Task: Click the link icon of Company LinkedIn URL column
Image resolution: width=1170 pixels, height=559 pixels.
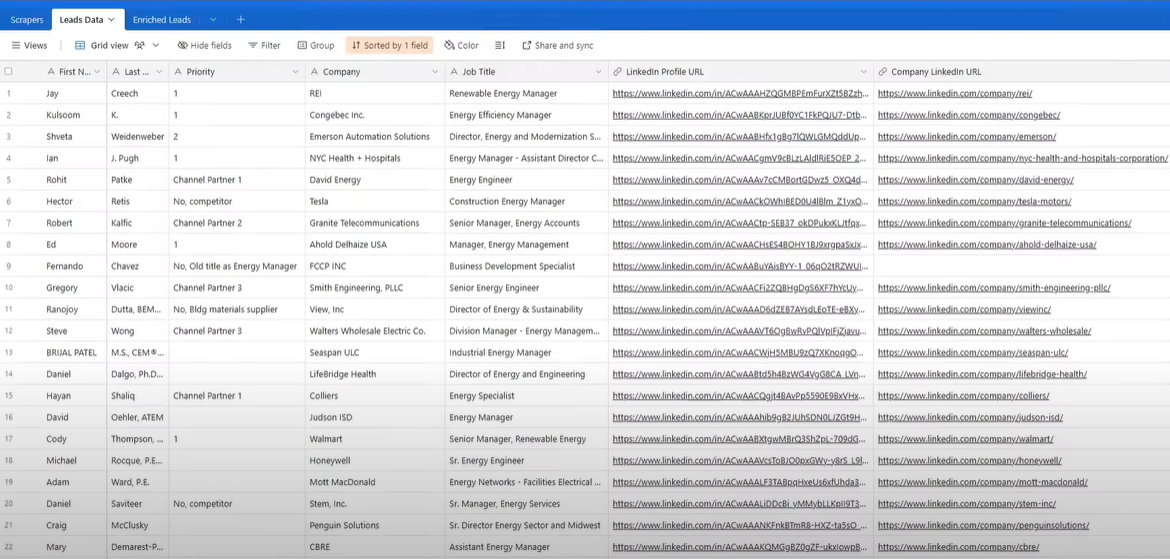Action: pos(883,72)
